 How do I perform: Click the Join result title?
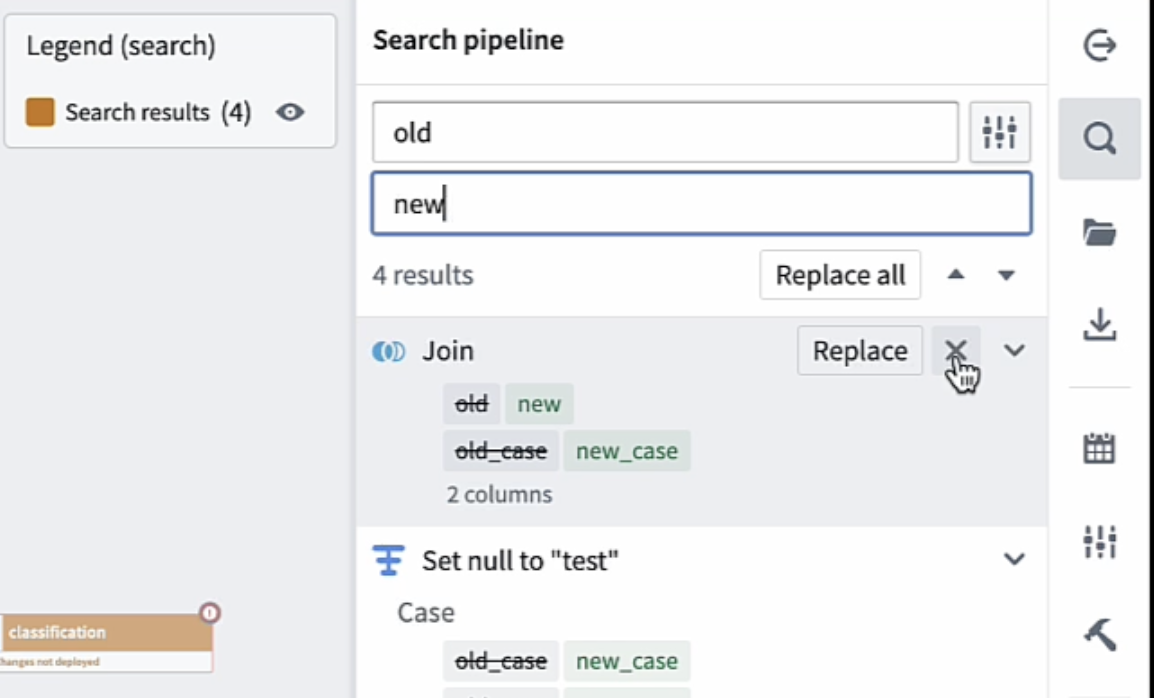coord(447,351)
